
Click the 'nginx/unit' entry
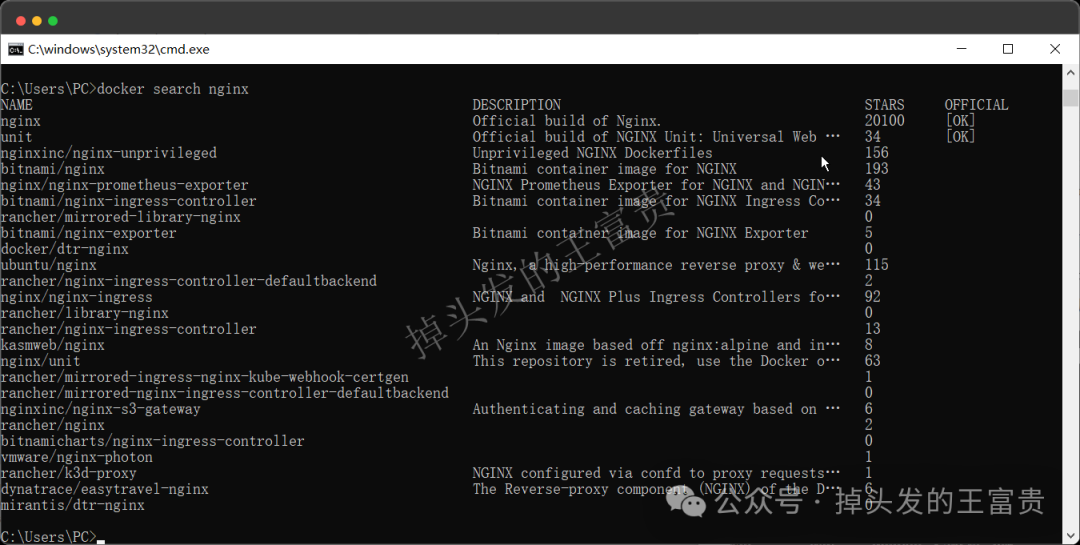coord(41,361)
